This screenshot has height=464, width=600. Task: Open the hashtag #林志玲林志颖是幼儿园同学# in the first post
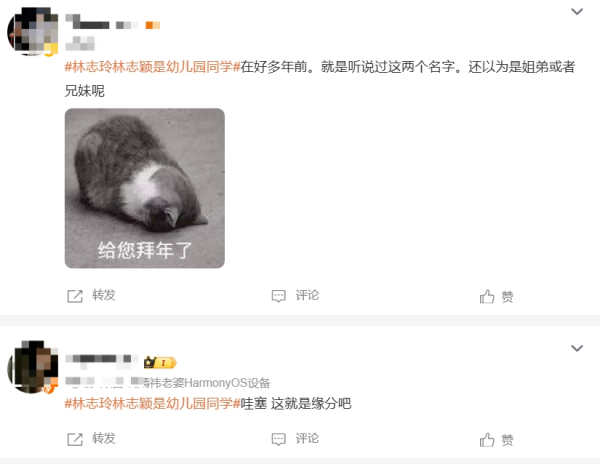152,67
